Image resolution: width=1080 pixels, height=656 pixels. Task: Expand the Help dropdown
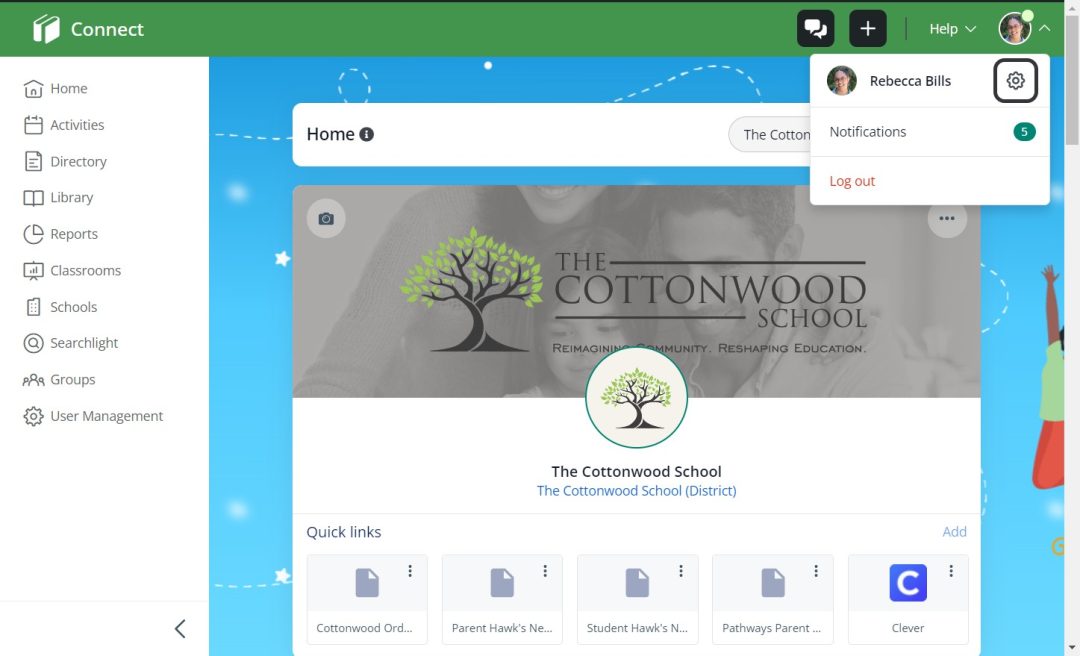click(951, 29)
